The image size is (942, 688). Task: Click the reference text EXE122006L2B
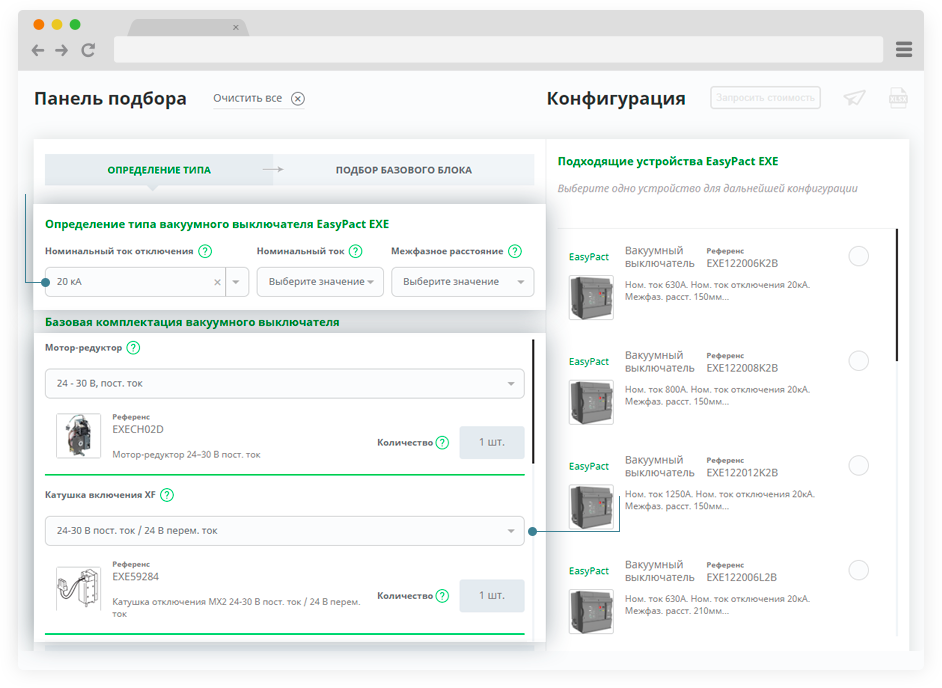(x=741, y=577)
